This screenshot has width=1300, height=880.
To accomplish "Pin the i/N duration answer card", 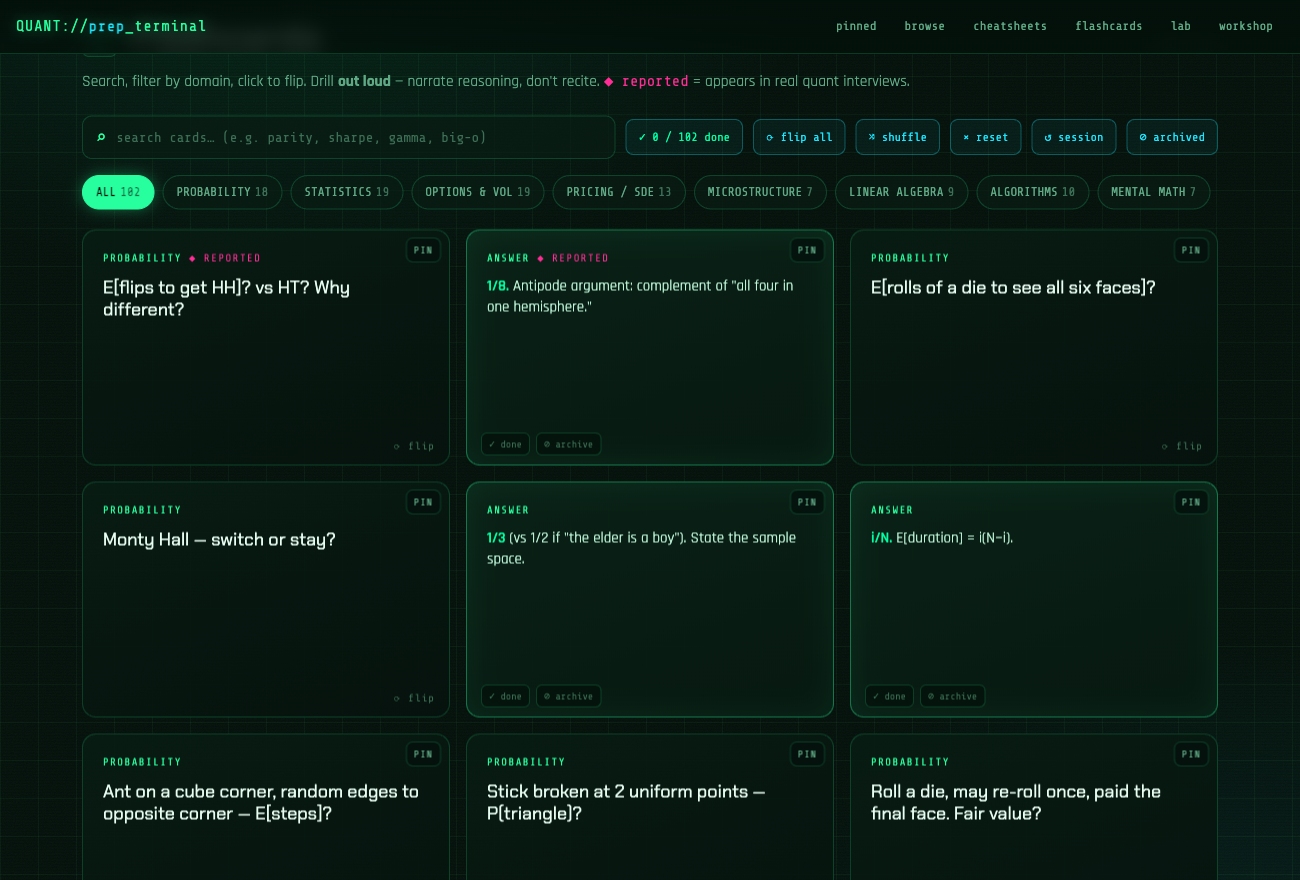I will [1191, 502].
